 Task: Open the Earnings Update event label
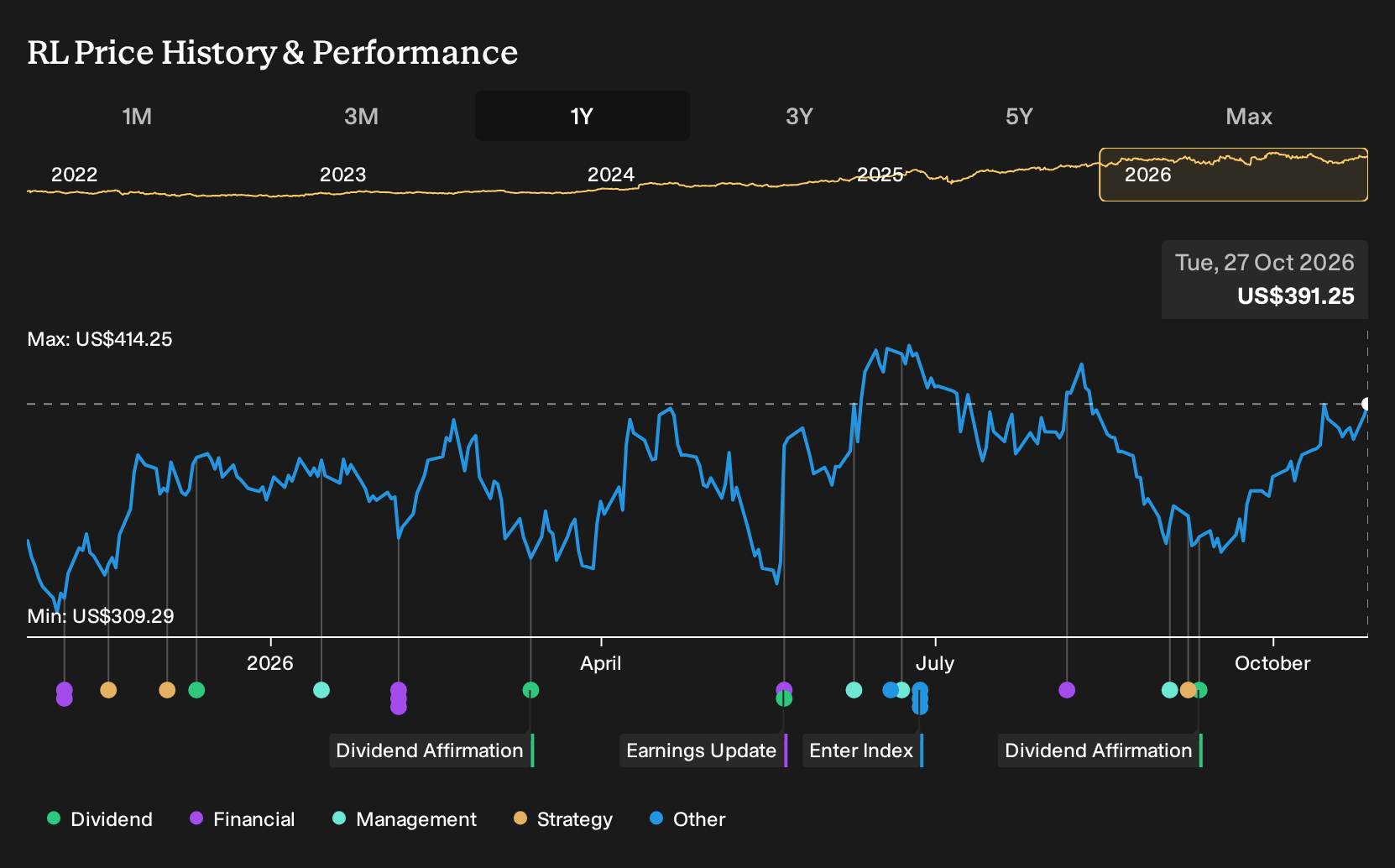click(x=703, y=750)
